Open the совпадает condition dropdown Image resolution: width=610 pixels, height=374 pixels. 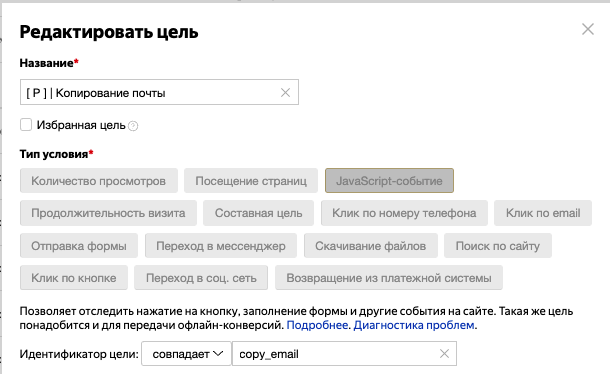click(x=186, y=354)
